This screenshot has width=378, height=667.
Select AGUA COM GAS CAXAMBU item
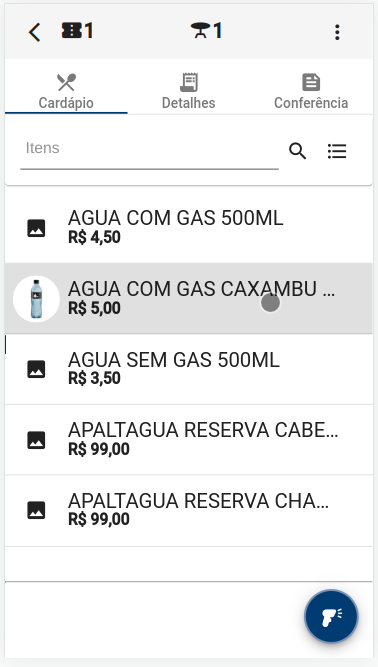coord(188,298)
